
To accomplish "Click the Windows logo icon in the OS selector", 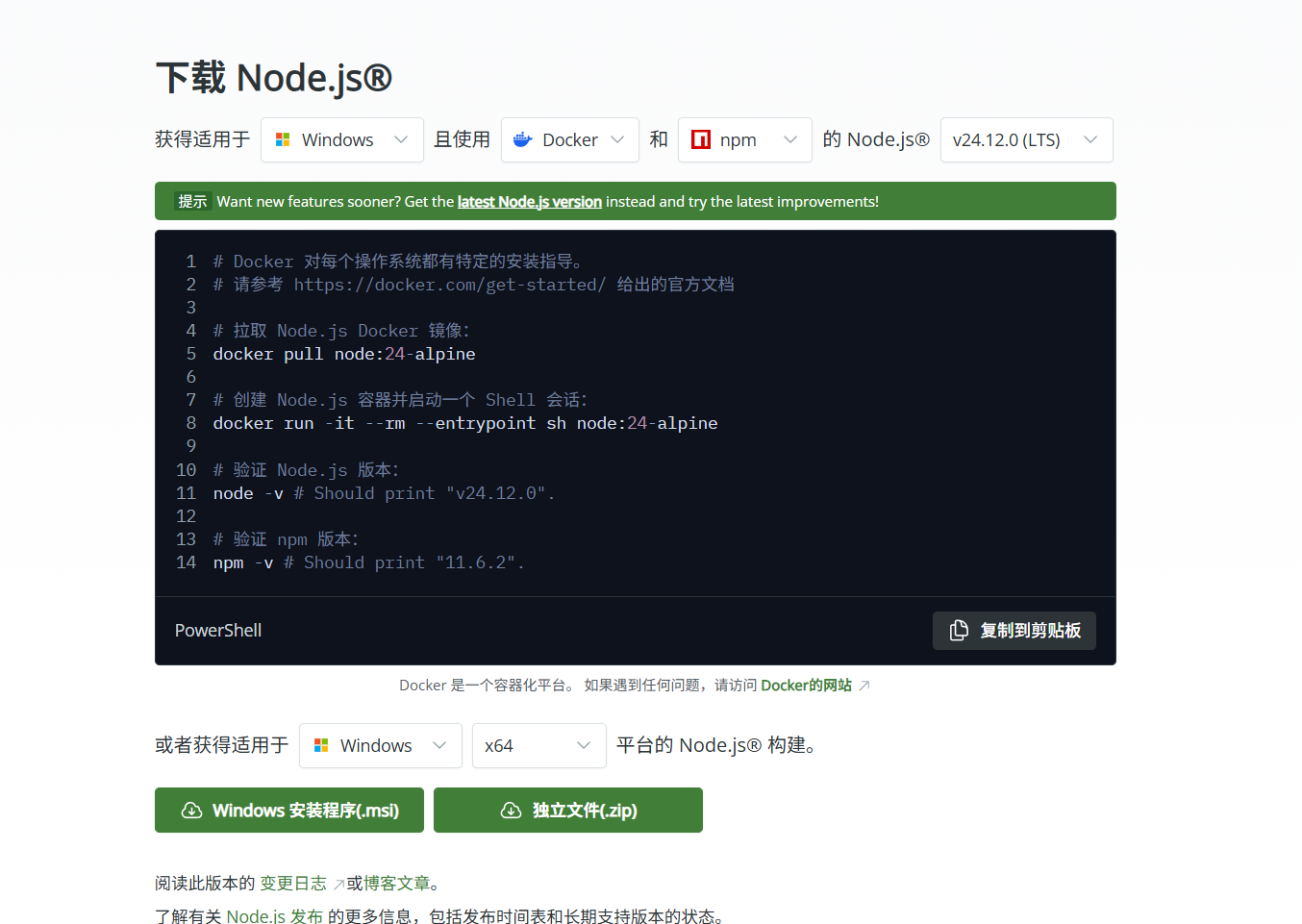I will pyautogui.click(x=283, y=139).
